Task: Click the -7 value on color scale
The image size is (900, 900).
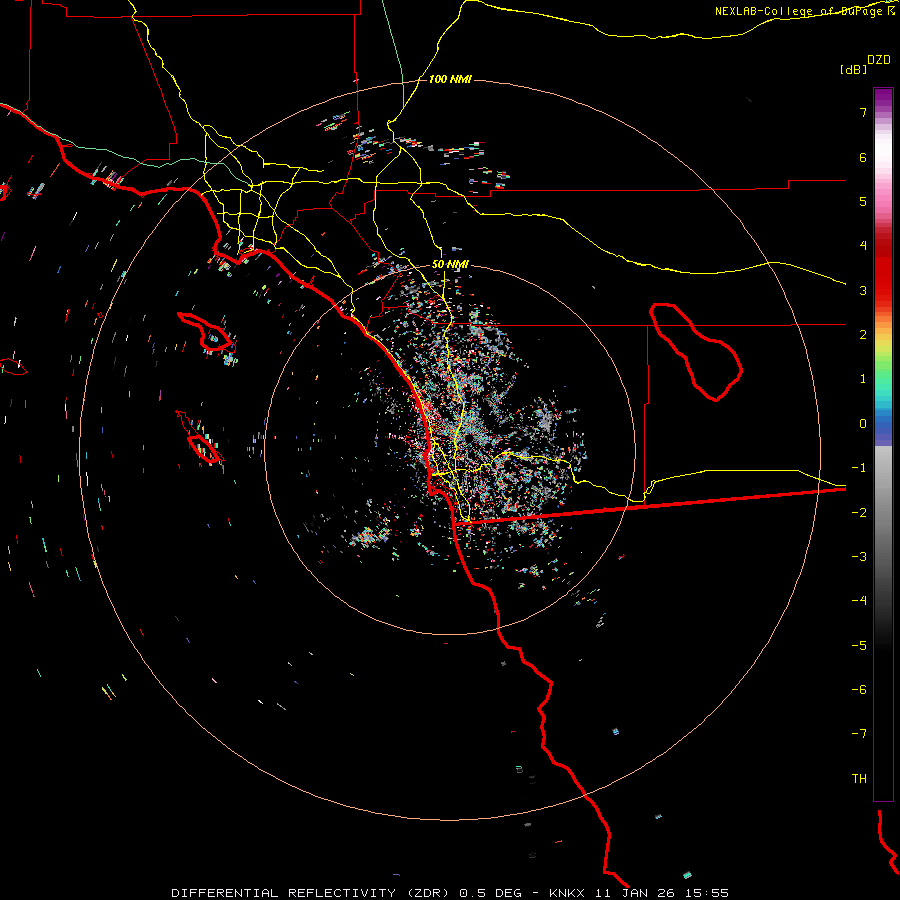Action: coord(859,734)
